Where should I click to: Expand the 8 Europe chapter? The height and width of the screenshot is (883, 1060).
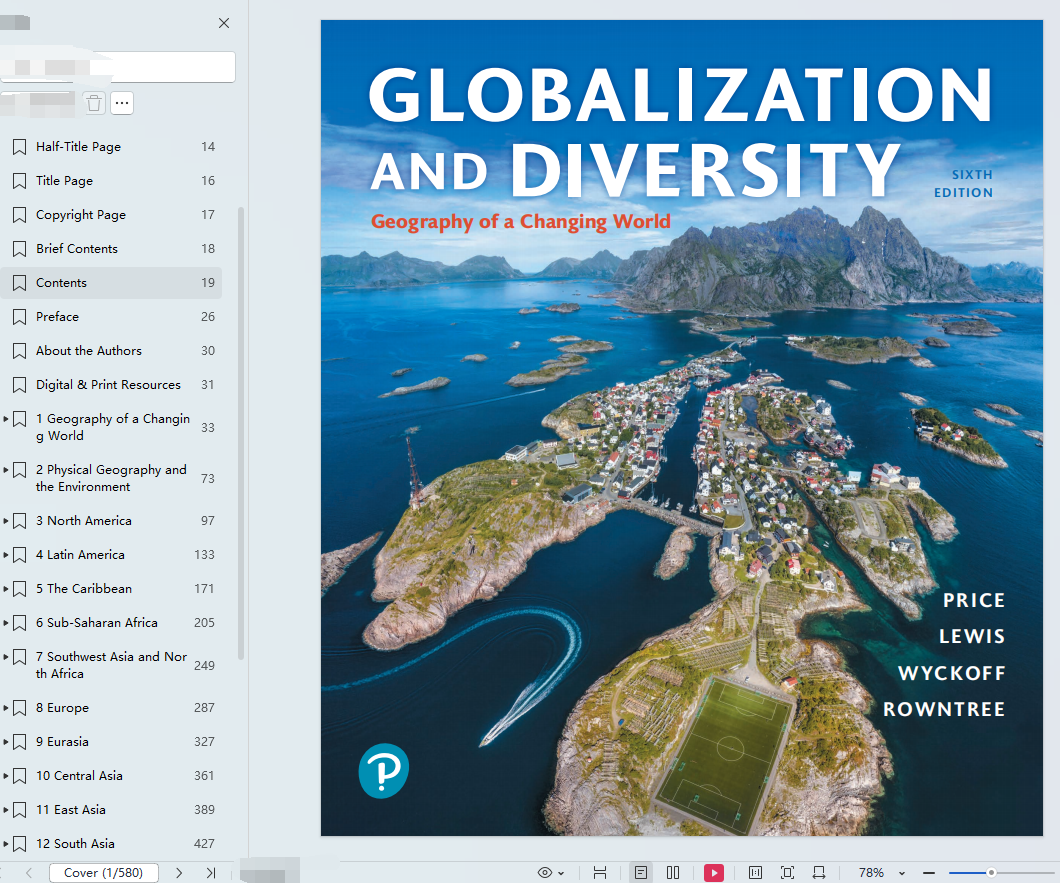(5, 708)
